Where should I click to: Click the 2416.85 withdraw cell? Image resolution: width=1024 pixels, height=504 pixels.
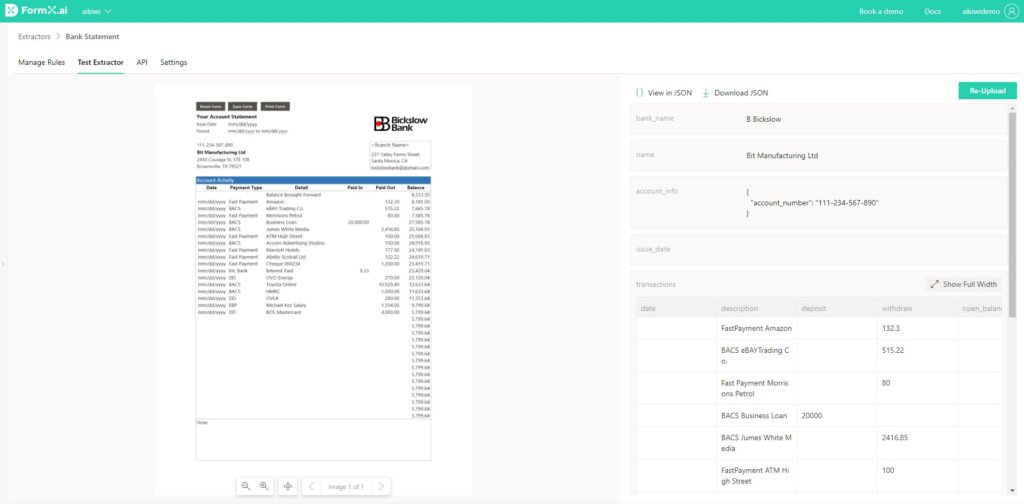[x=917, y=443]
